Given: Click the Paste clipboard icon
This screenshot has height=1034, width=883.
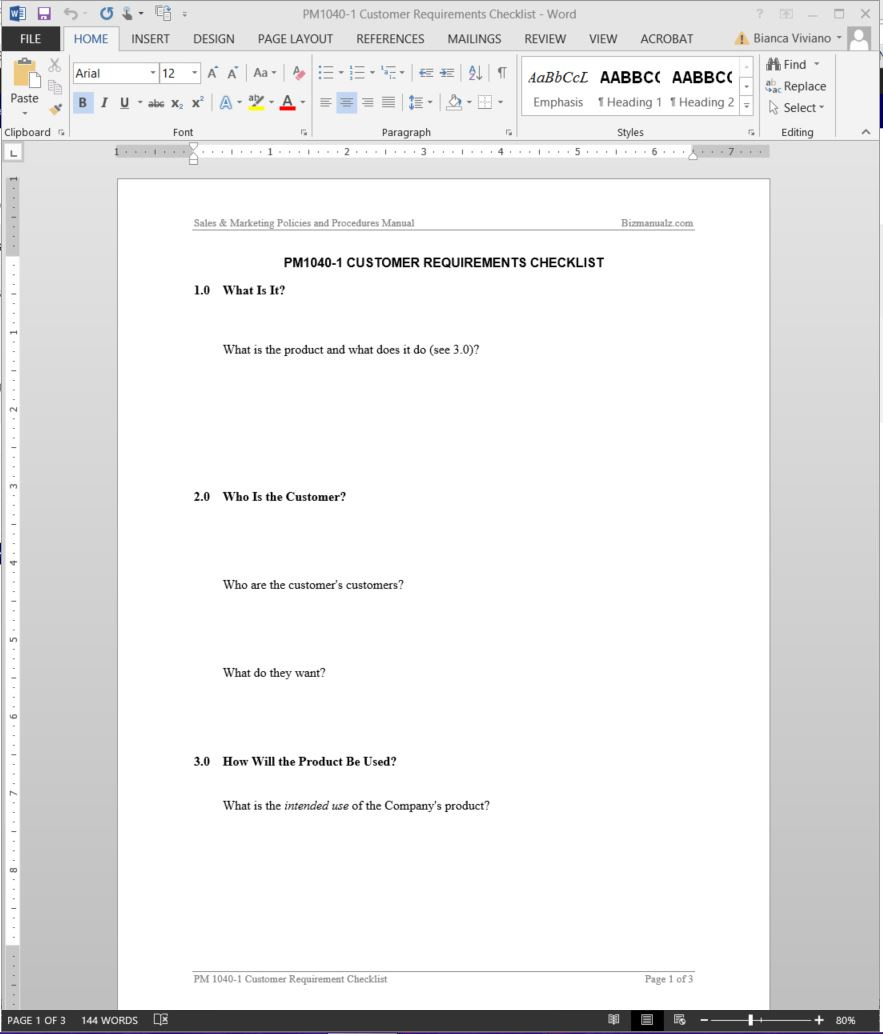Looking at the screenshot, I should tap(25, 73).
